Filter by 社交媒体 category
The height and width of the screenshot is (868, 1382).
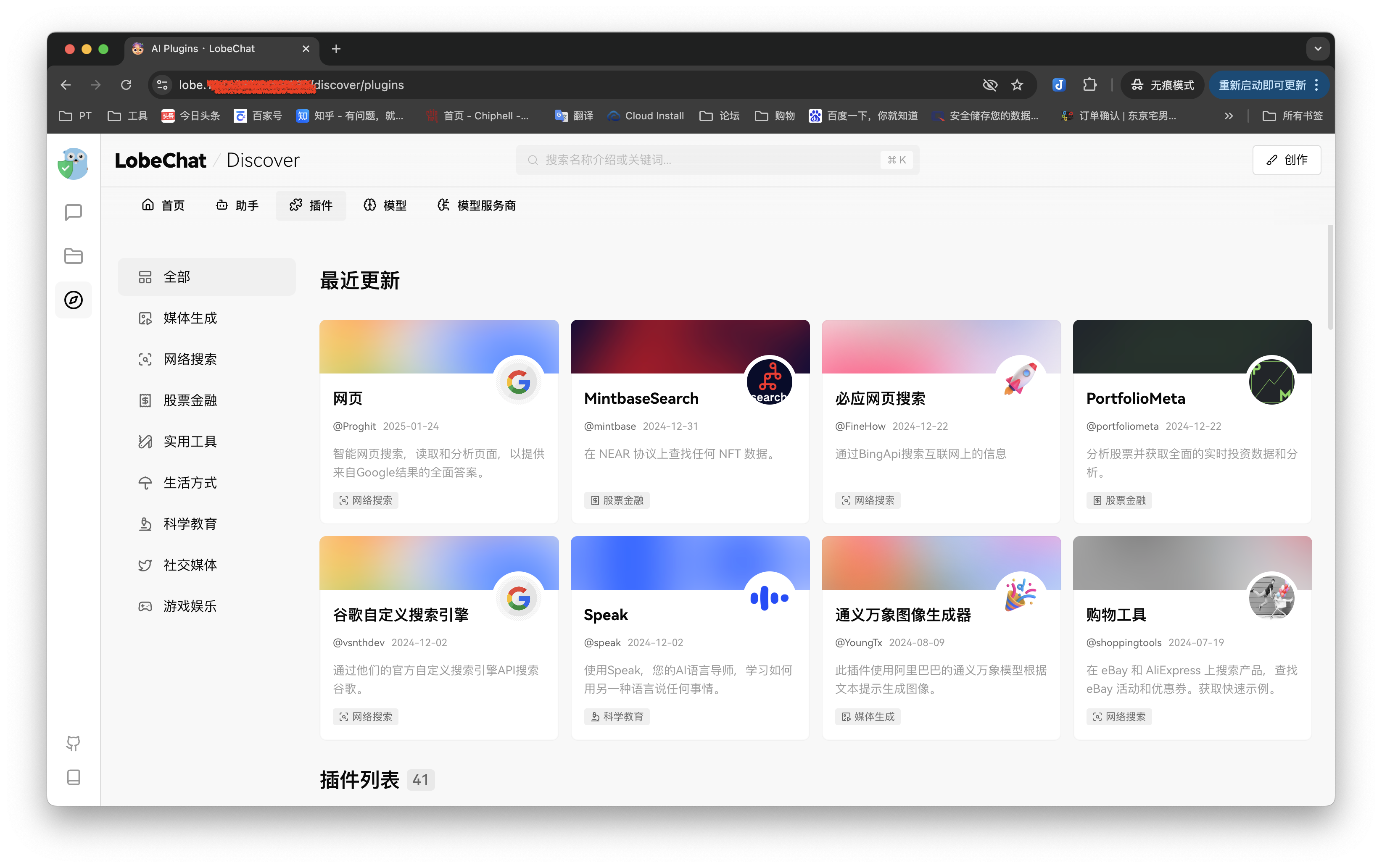207,565
